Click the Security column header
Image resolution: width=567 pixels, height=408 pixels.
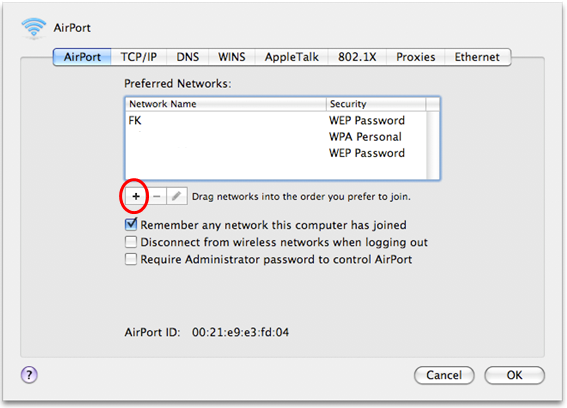click(376, 104)
